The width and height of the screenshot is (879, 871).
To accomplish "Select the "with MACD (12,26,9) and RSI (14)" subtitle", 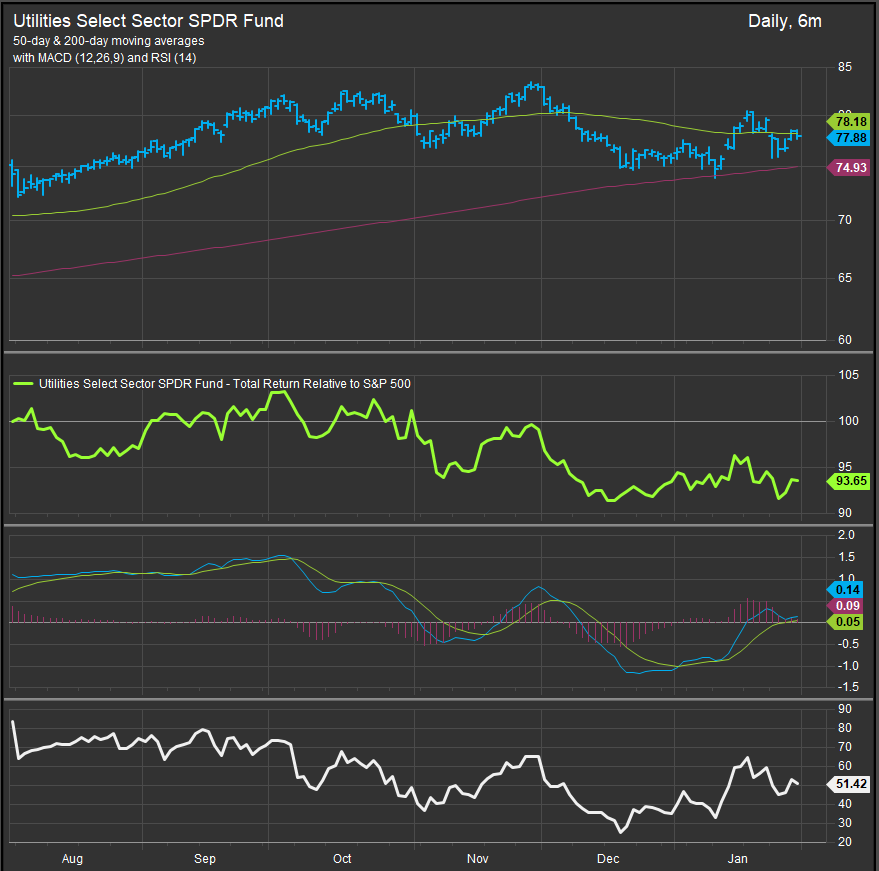I will pos(105,58).
